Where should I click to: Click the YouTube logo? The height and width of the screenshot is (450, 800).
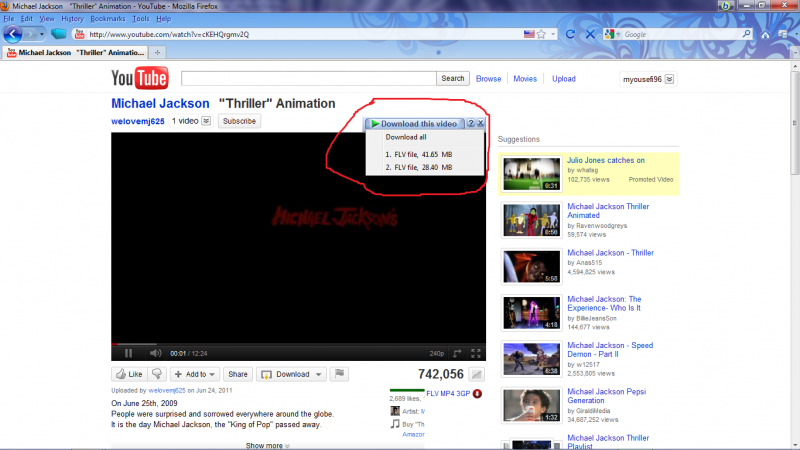(x=139, y=78)
